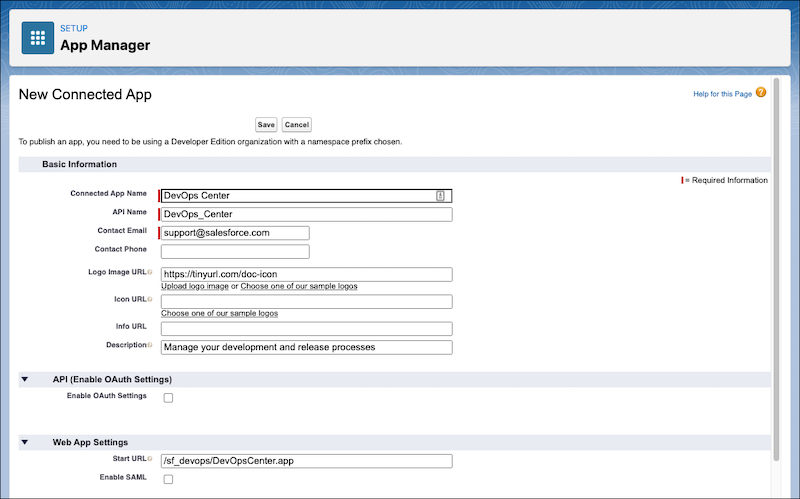This screenshot has height=499, width=800.
Task: Collapse the API (Enable OAuth Settings) section
Action: point(23,380)
